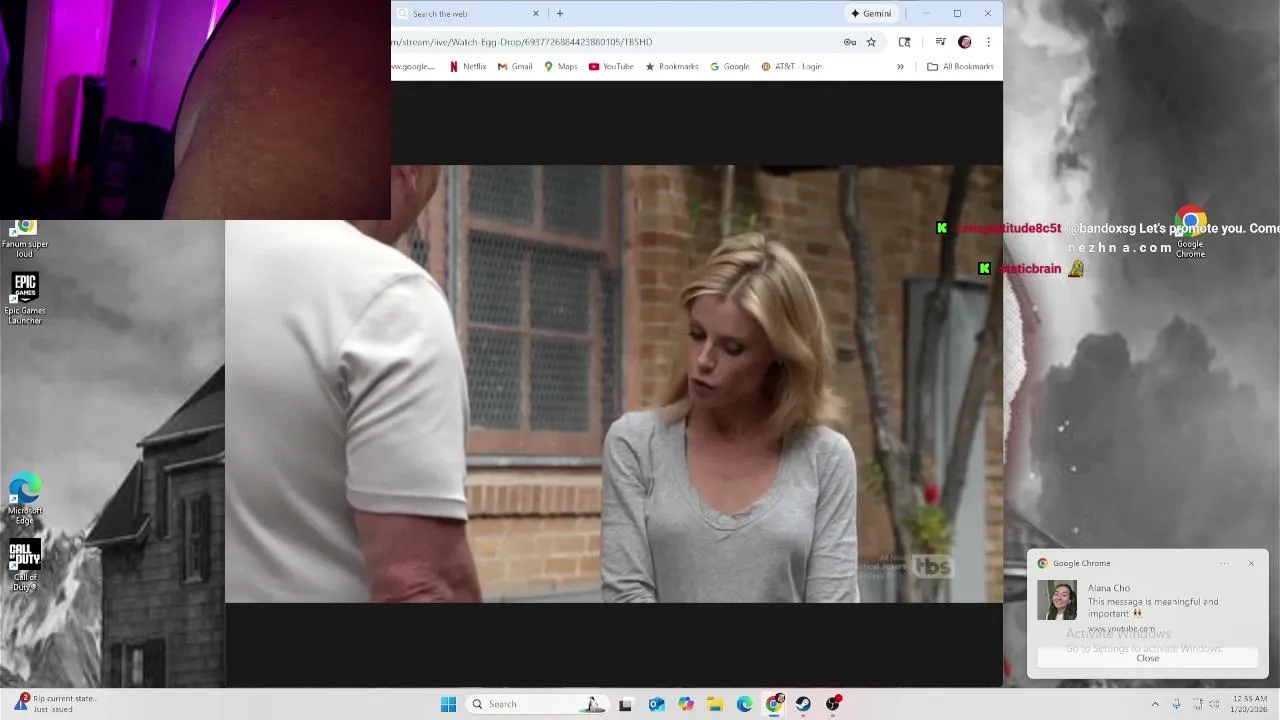The image size is (1280, 720).
Task: Open volume tray icon
Action: 1216,704
